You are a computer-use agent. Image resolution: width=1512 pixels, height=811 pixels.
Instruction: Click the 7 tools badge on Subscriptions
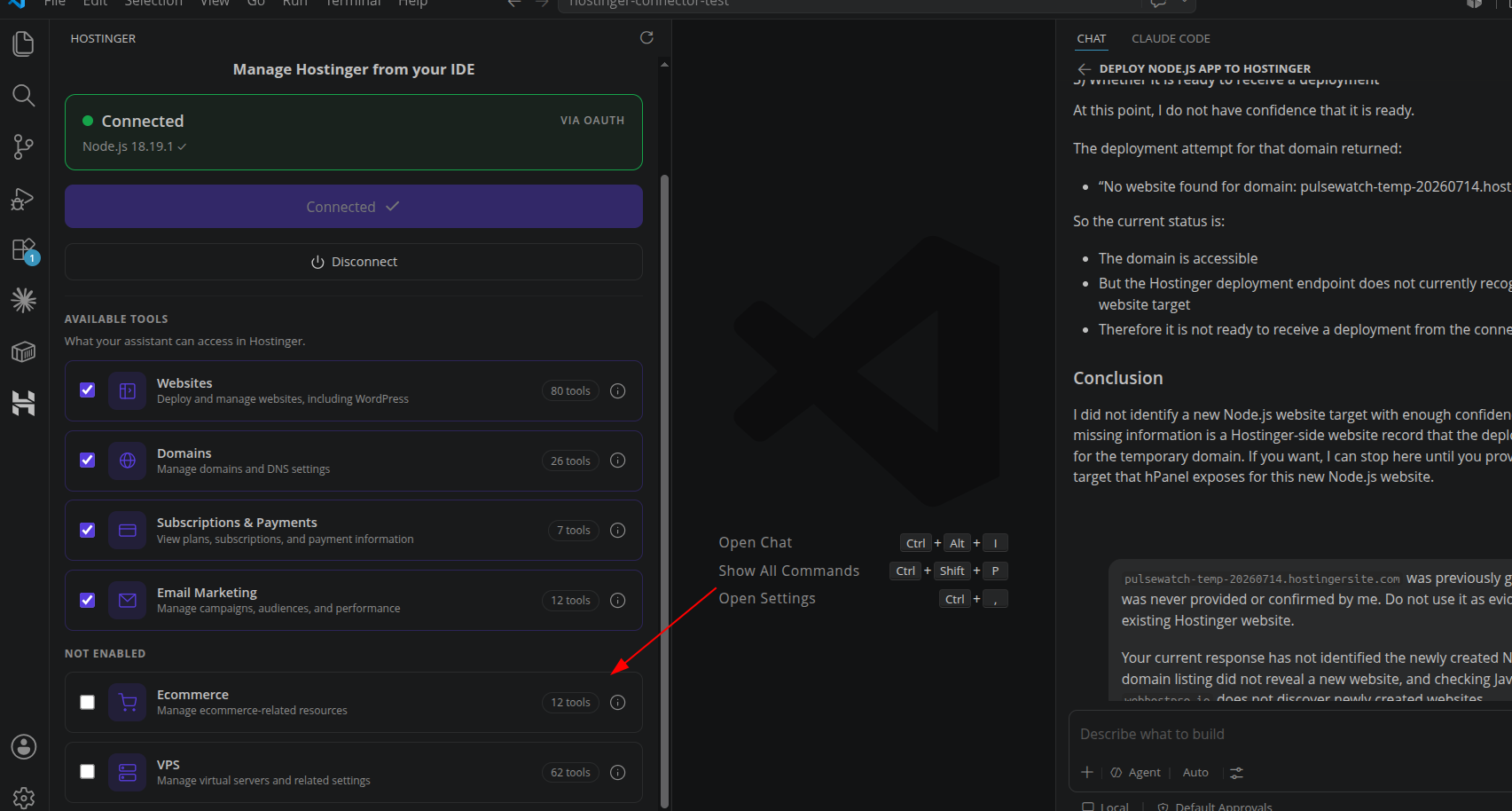pyautogui.click(x=574, y=531)
